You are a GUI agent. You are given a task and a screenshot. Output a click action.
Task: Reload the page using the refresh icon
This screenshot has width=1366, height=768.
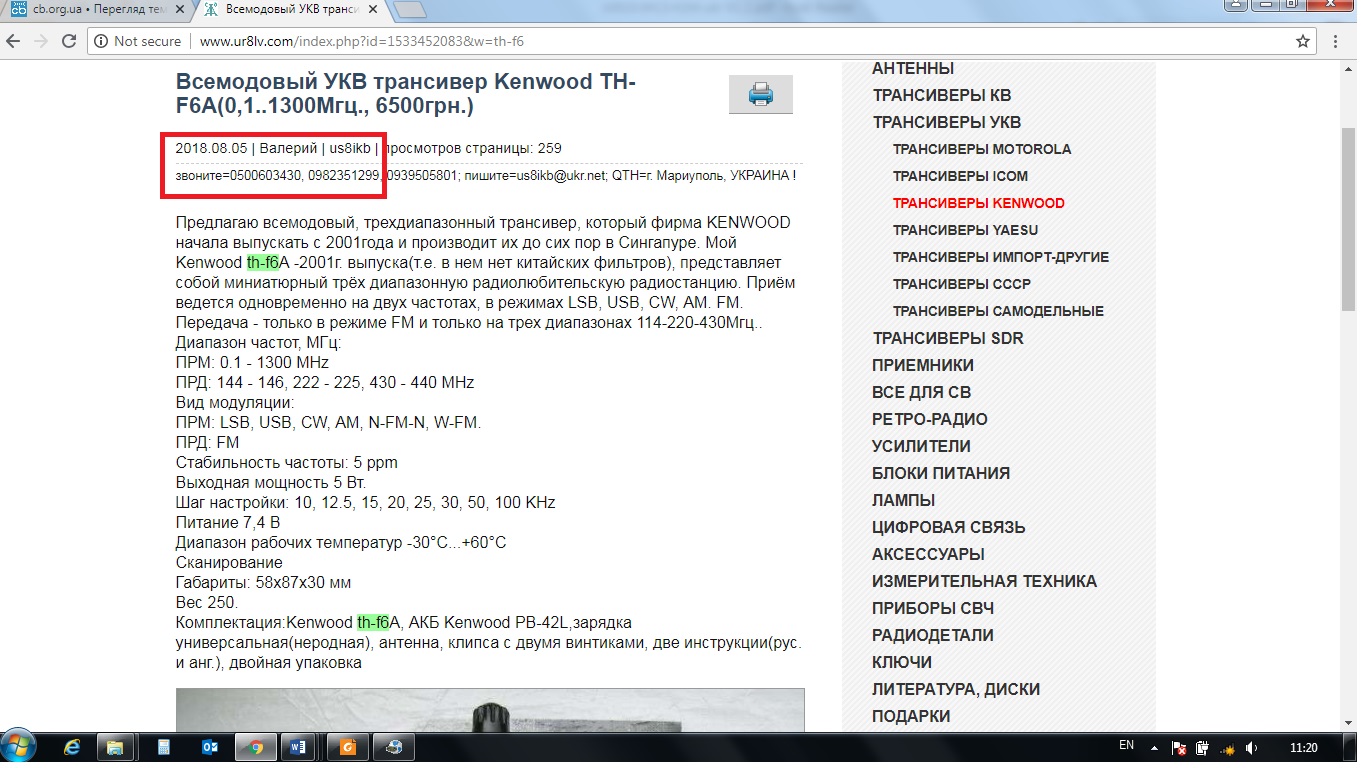[x=69, y=42]
